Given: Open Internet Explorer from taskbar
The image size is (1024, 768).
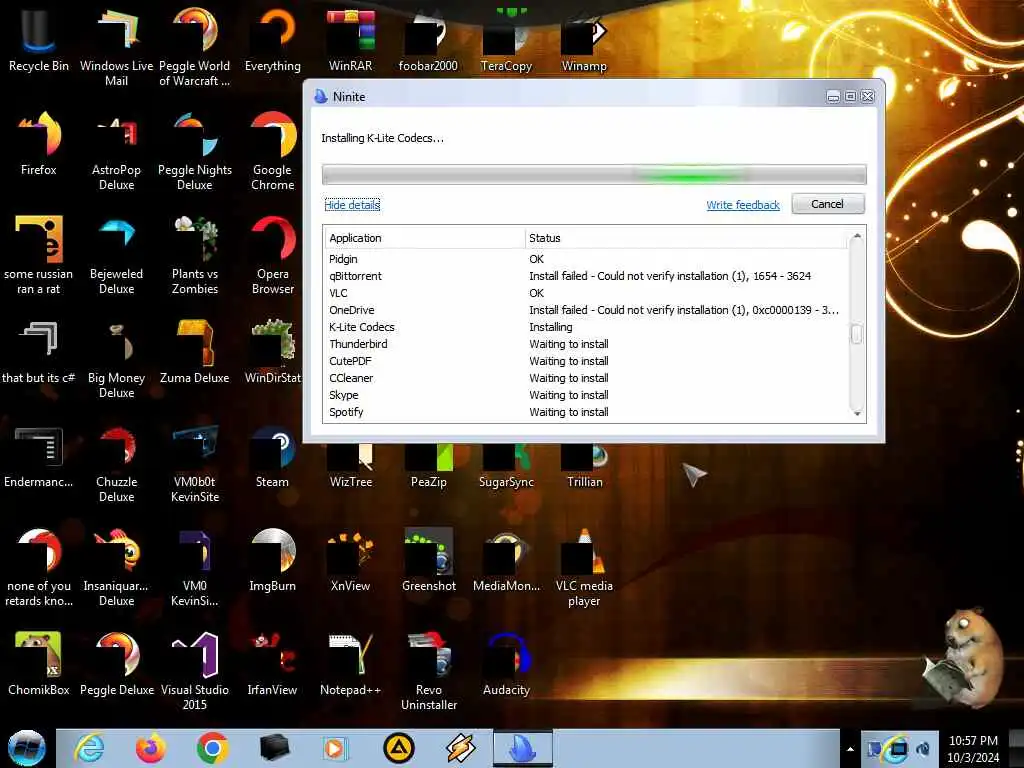Looking at the screenshot, I should tap(89, 748).
